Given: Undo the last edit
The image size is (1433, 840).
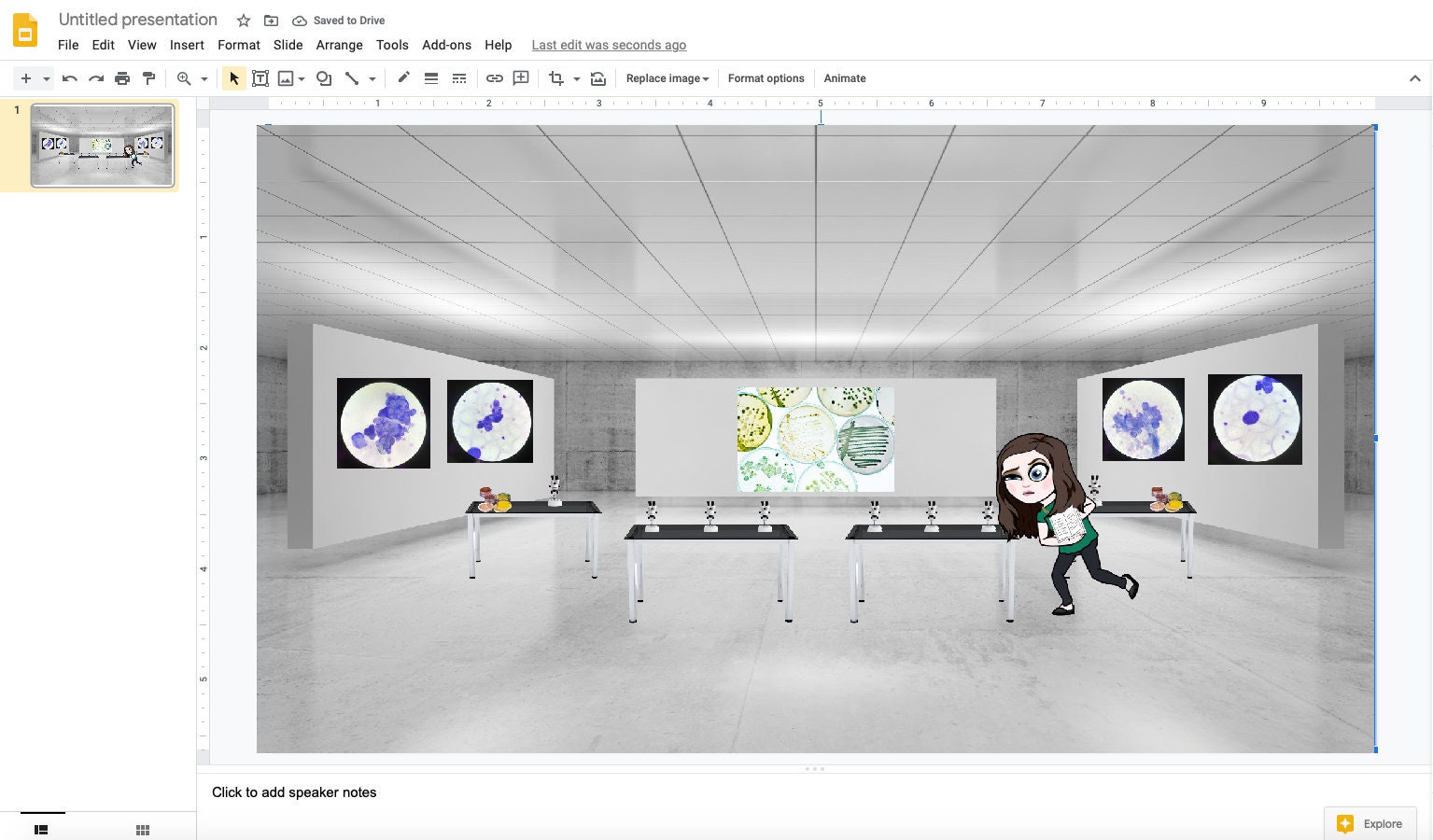Looking at the screenshot, I should pos(69,78).
